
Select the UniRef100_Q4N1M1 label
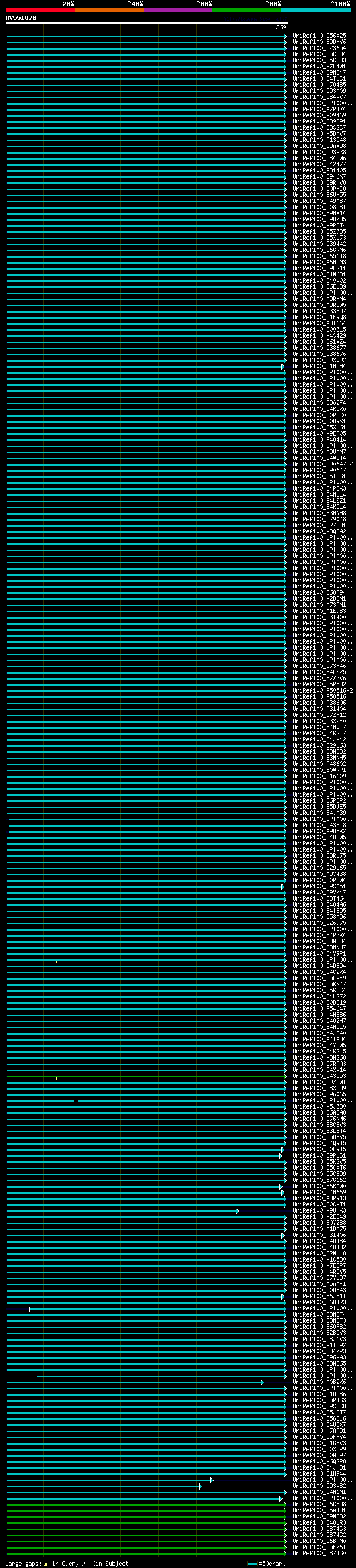(319, 1491)
